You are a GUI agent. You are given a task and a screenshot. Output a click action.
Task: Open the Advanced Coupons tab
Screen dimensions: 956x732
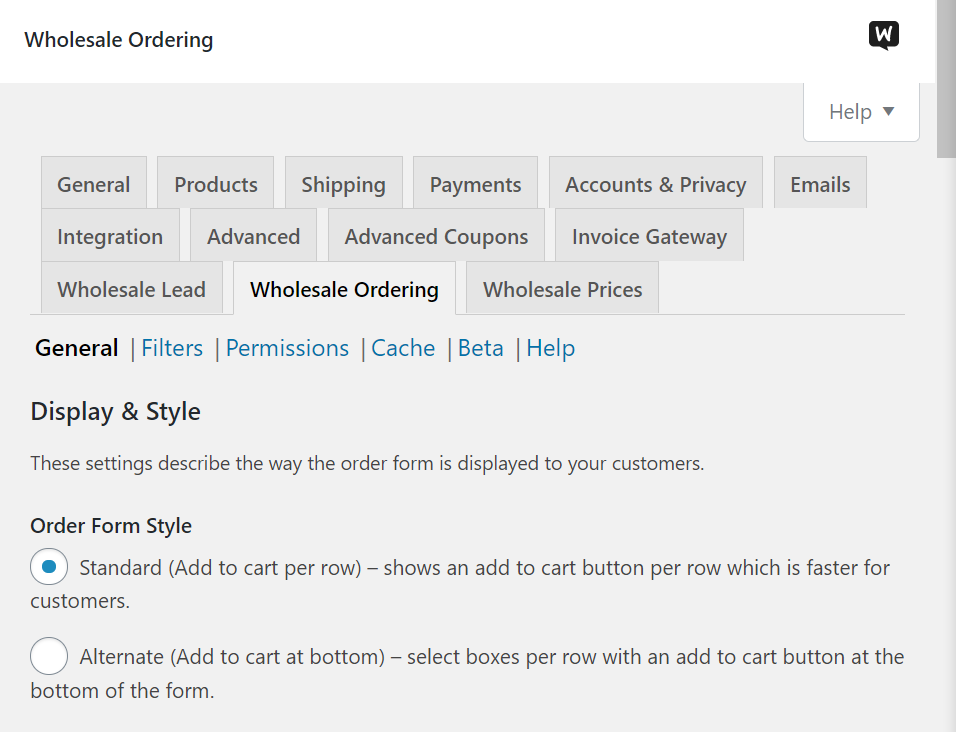point(436,237)
